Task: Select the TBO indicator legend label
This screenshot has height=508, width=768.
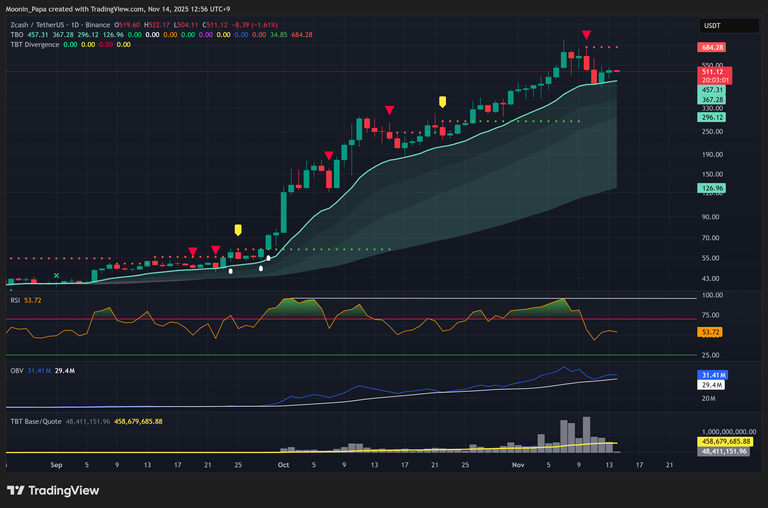Action: 16,34
